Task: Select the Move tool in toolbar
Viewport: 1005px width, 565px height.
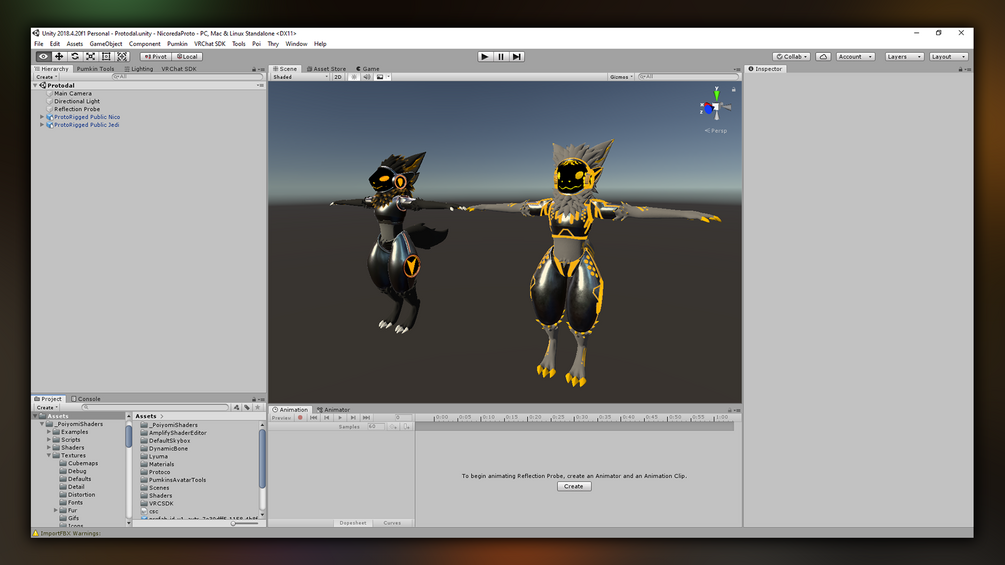Action: tap(59, 56)
